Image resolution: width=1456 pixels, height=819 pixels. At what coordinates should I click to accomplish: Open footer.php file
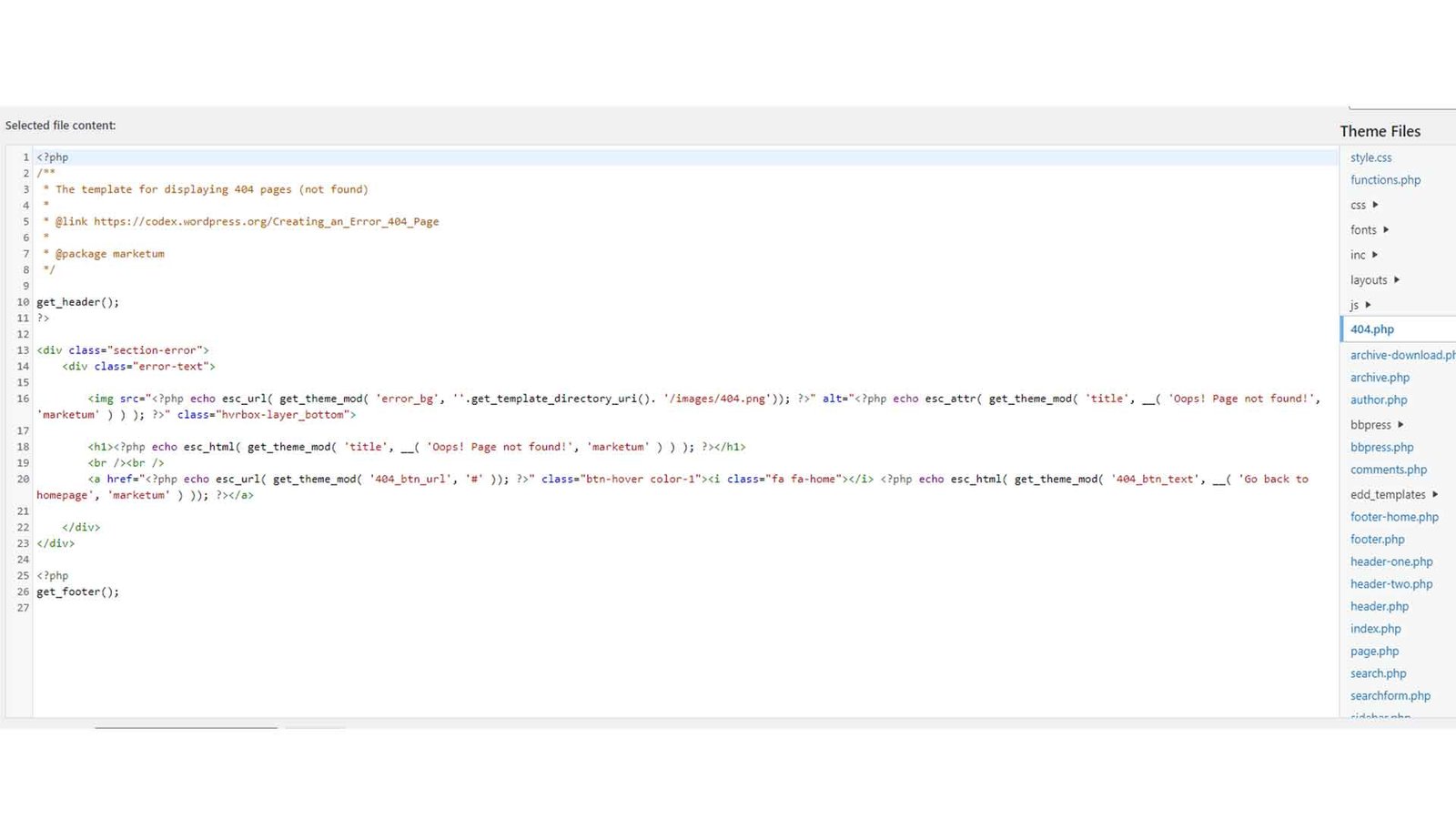tap(1377, 540)
